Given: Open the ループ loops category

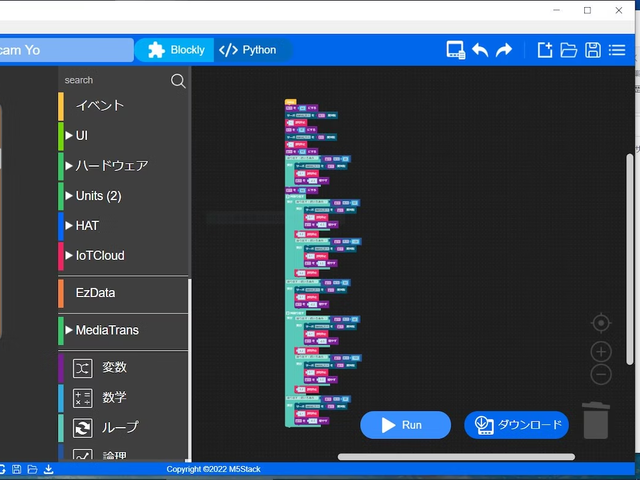Looking at the screenshot, I should point(123,428).
